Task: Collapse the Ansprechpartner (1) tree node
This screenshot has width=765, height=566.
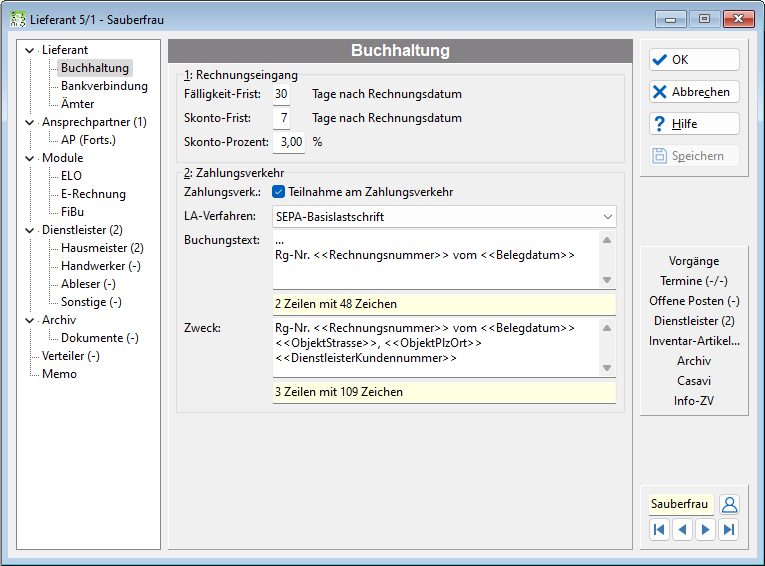Action: 30,122
